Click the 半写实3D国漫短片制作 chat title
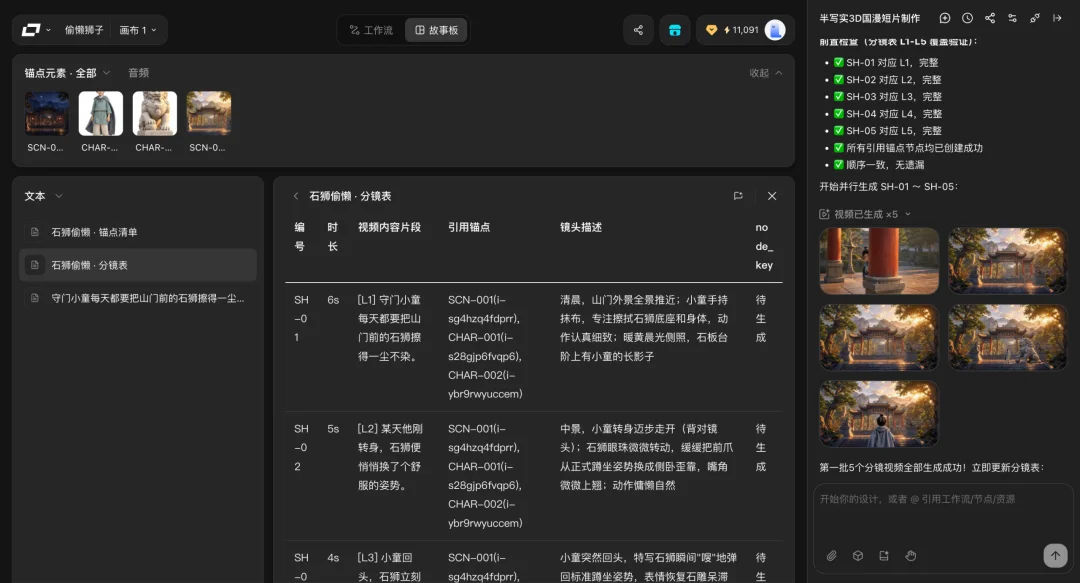The image size is (1080, 583). pyautogui.click(x=869, y=18)
